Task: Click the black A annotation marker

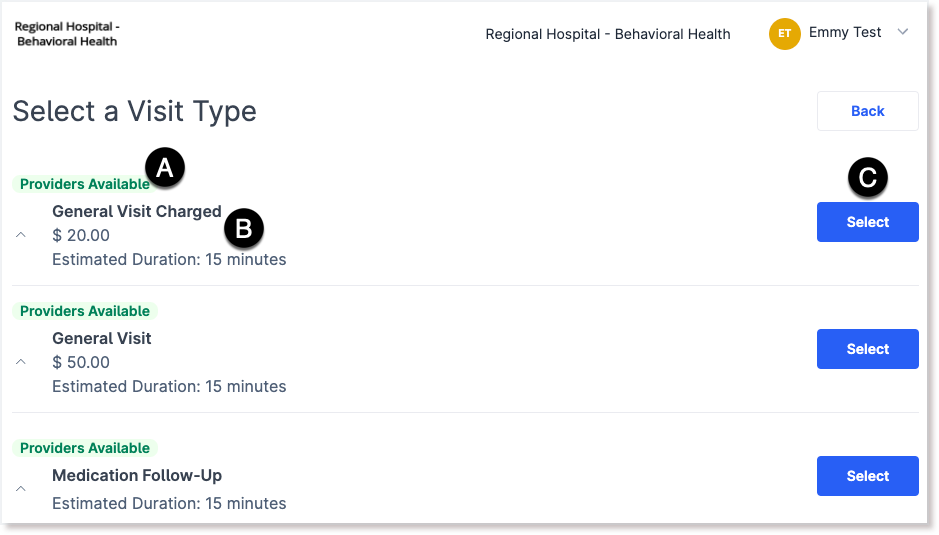Action: tap(165, 167)
